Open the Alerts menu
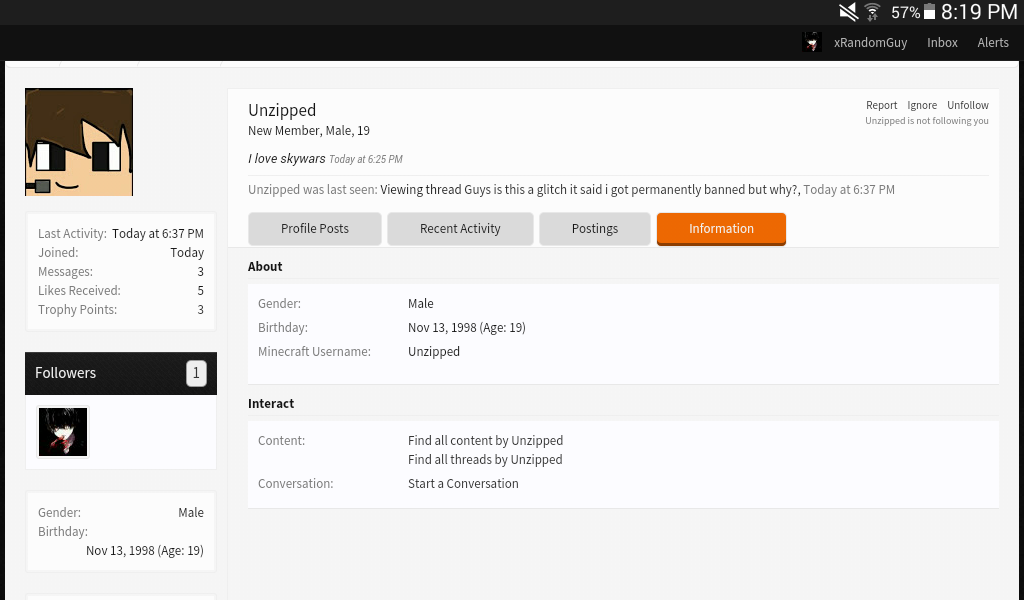Viewport: 1024px width, 600px height. click(993, 42)
